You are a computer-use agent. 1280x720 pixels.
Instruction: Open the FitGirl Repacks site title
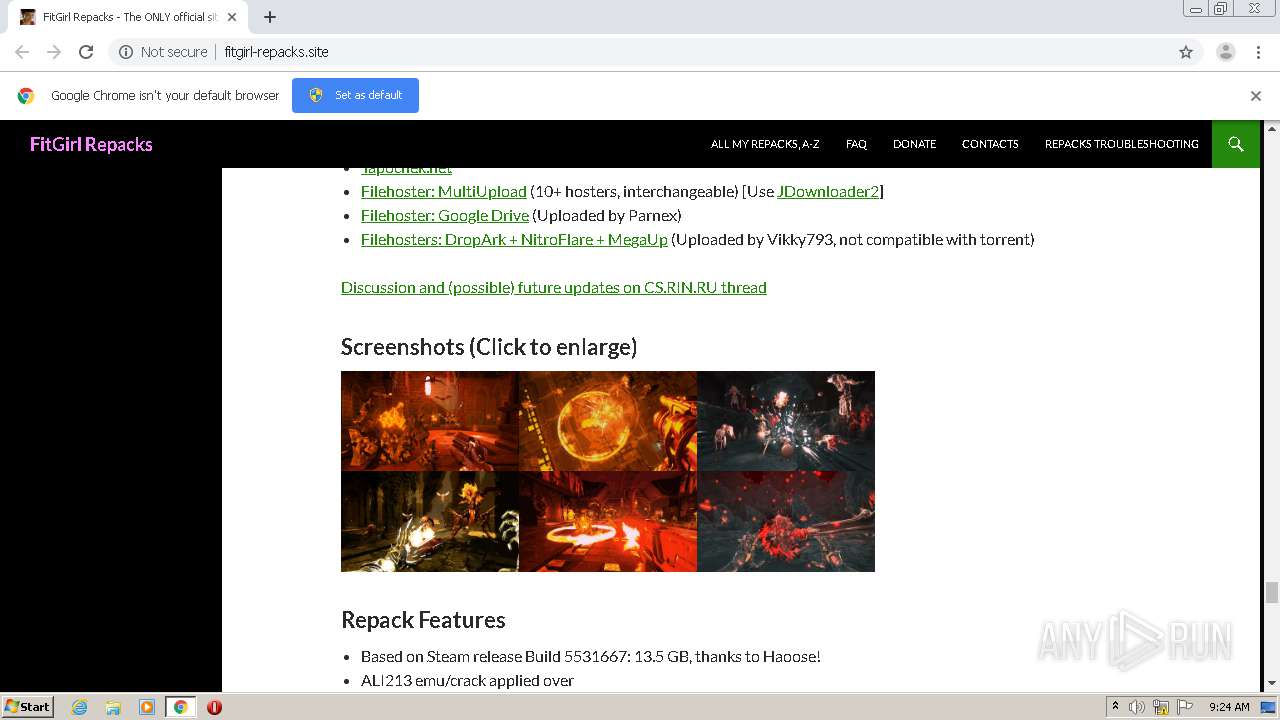click(x=91, y=144)
